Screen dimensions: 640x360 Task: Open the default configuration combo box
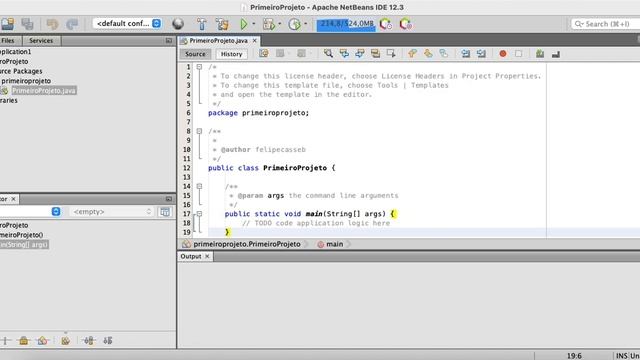coord(127,24)
